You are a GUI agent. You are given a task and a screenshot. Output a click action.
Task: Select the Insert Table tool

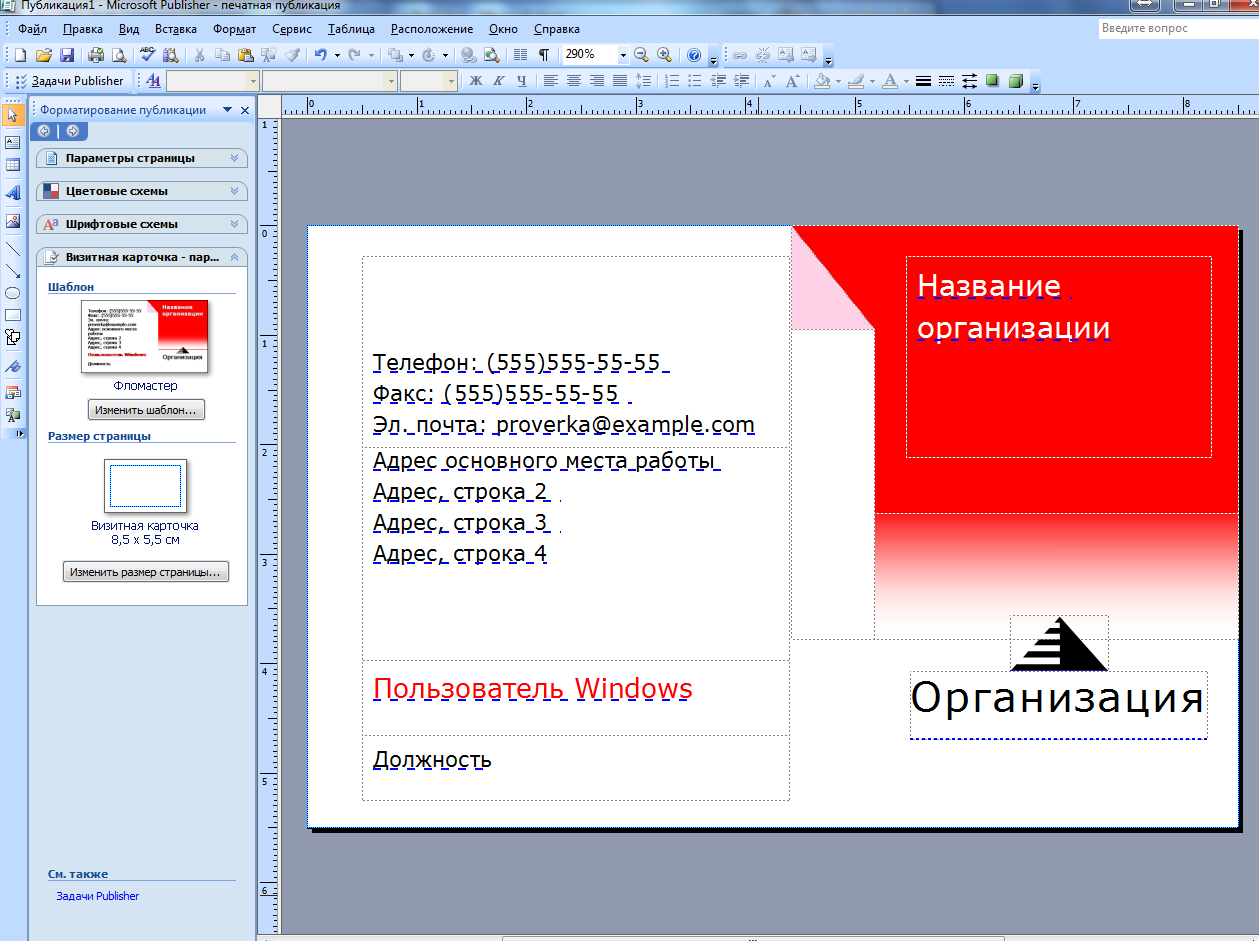click(x=13, y=166)
